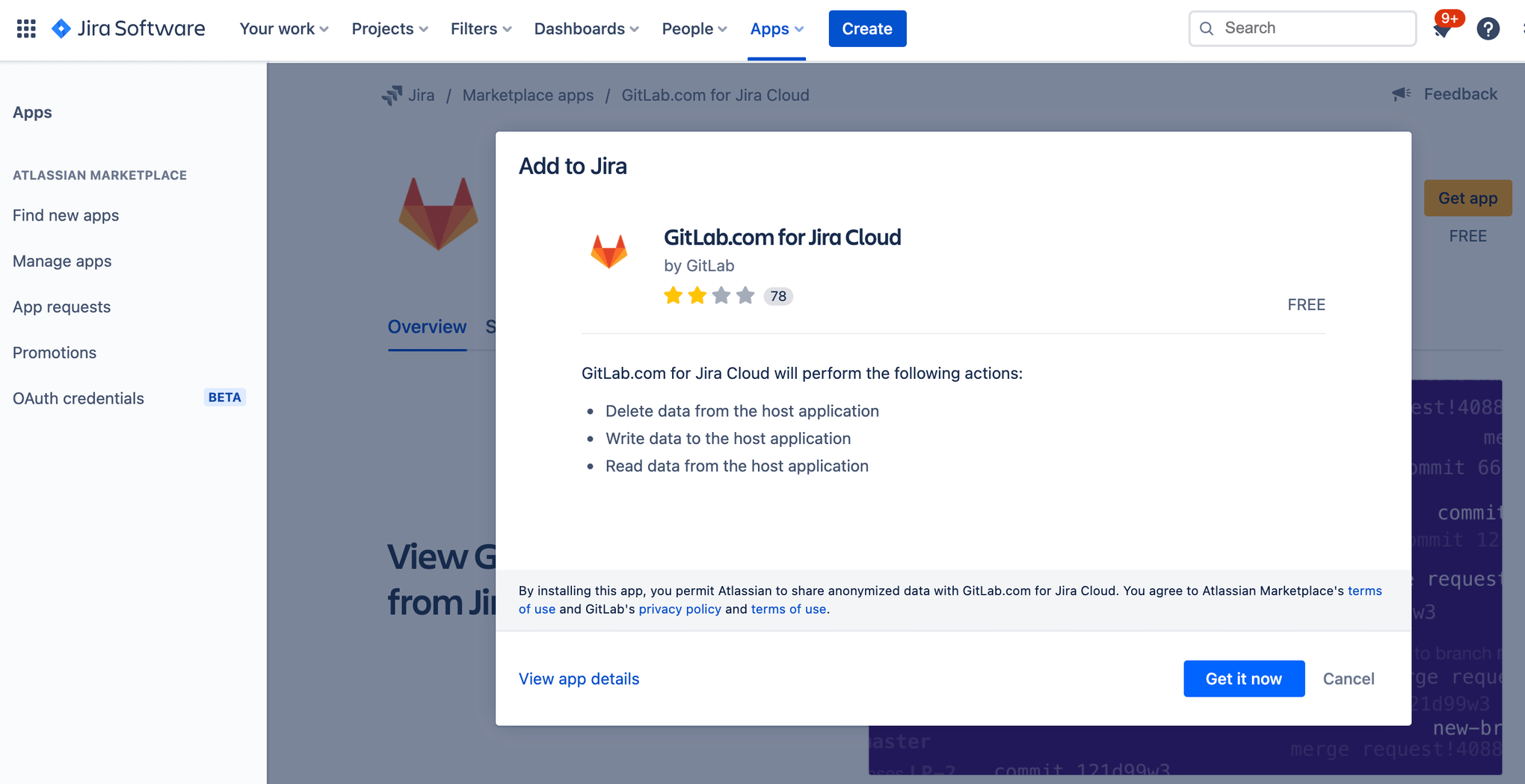Select Manage apps in the sidebar
Viewport: 1525px width, 784px height.
62,261
